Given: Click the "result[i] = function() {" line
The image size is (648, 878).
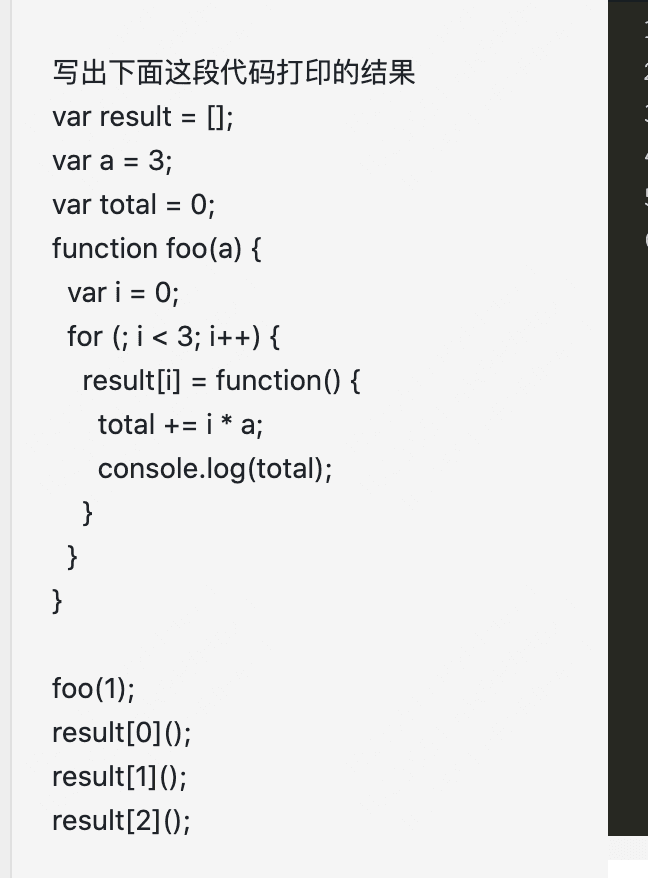Looking at the screenshot, I should coord(221,381).
